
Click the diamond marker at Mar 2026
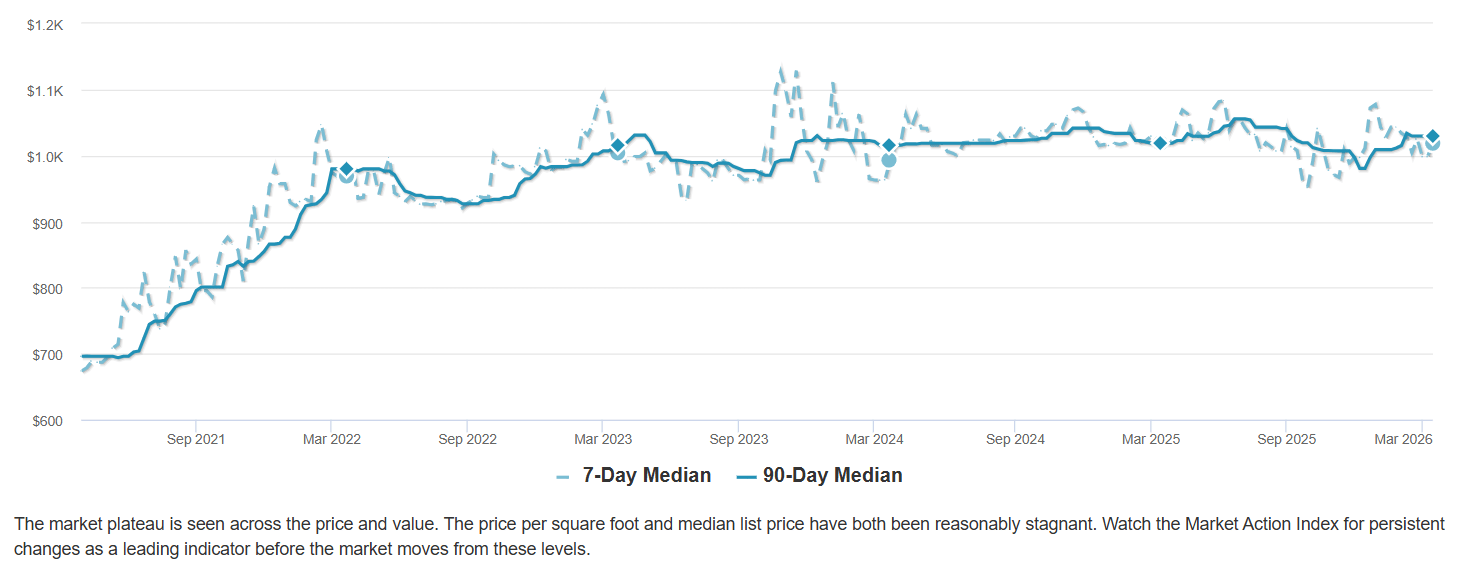[1432, 136]
